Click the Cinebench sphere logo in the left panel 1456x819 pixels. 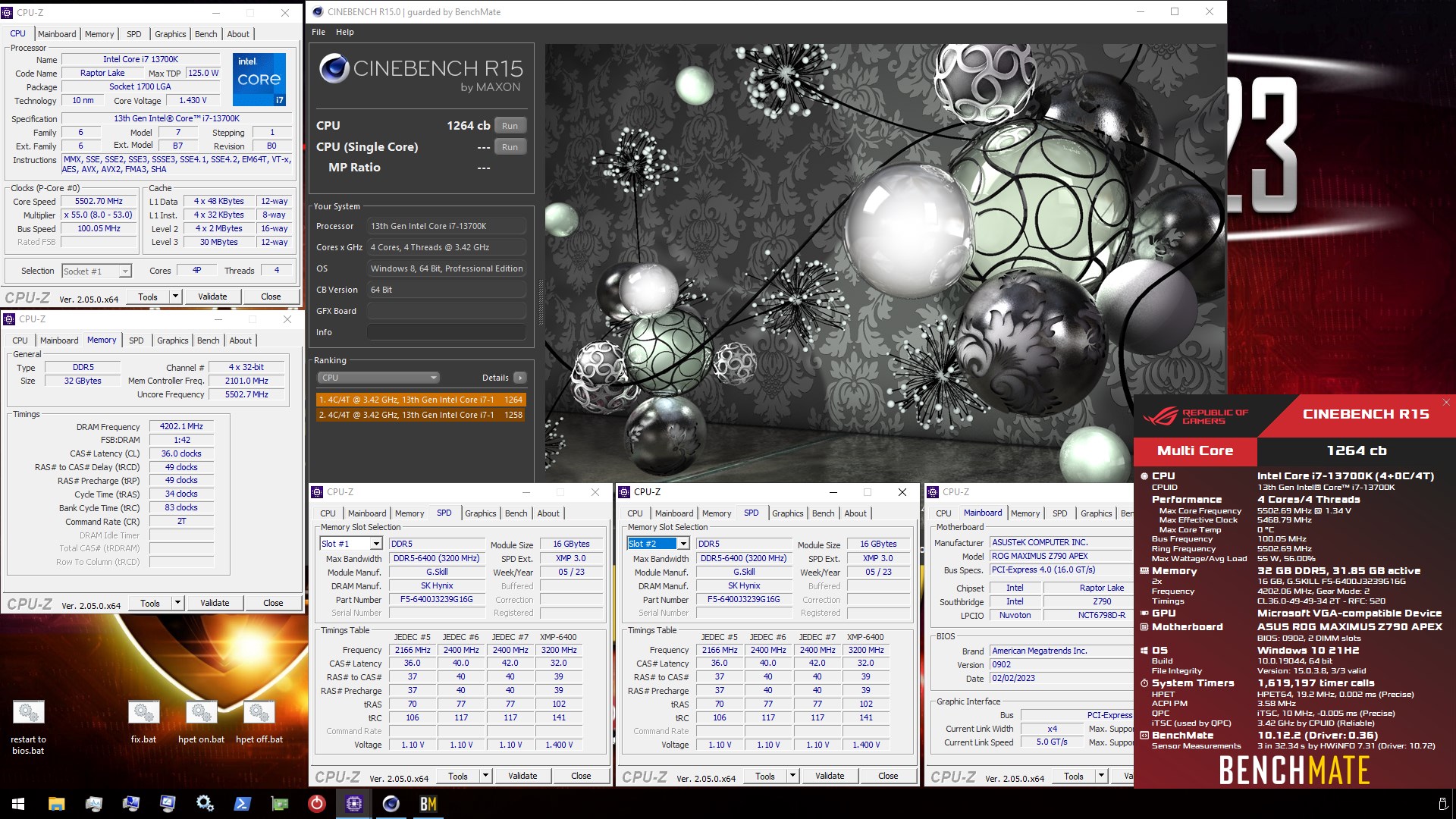pos(334,68)
